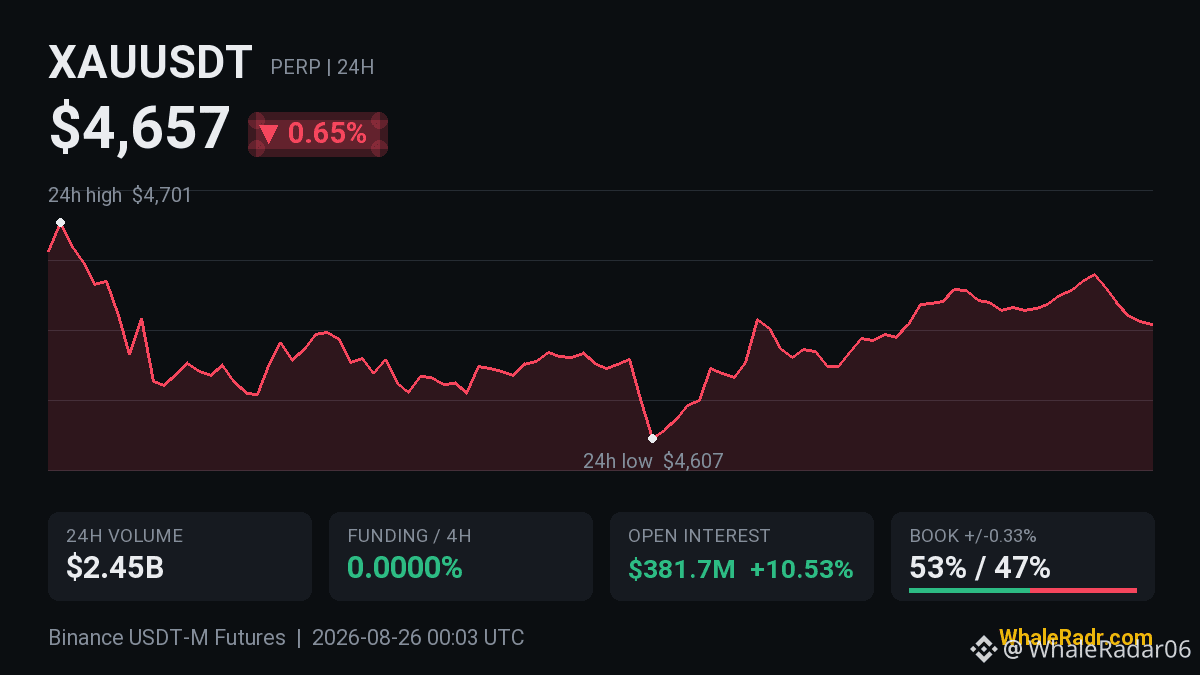Click the $2.45B volume value
The image size is (1200, 675).
click(115, 568)
